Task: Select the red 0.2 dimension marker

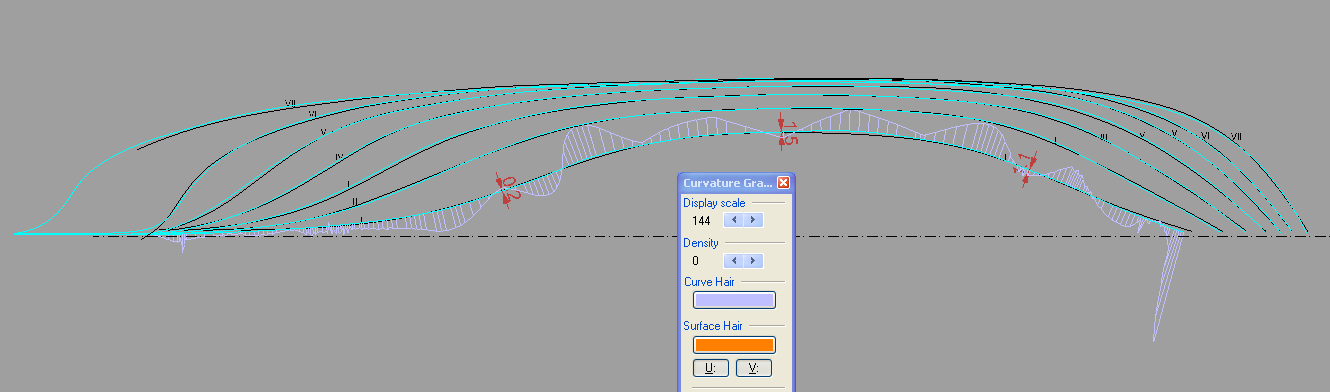Action: [x=509, y=187]
